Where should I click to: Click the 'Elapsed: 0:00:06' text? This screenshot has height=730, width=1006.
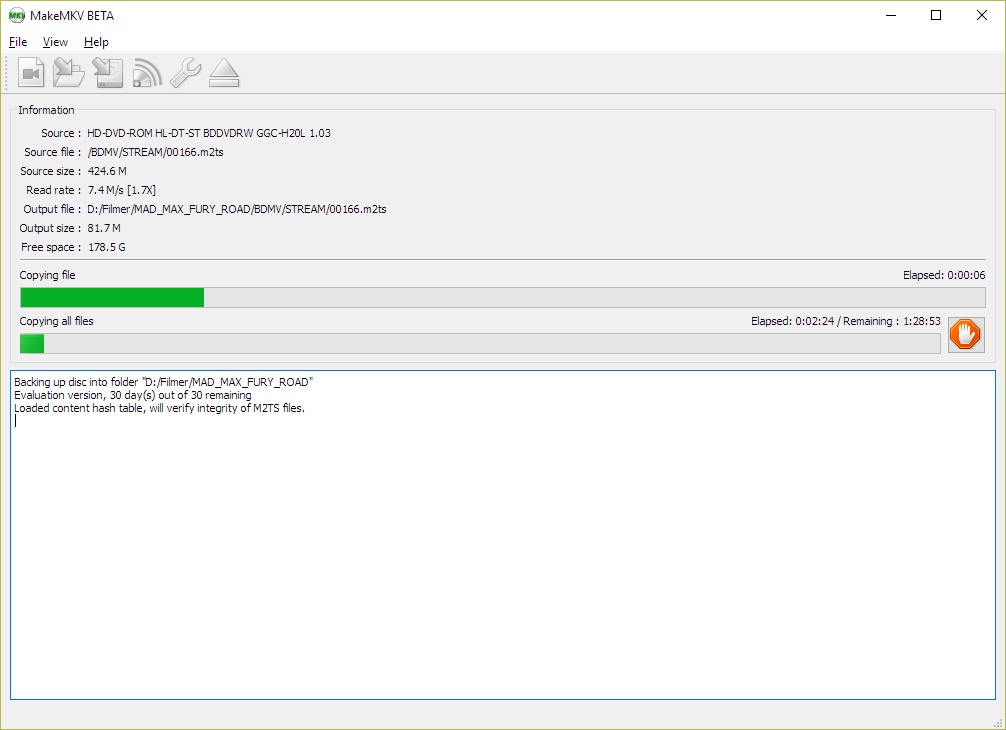tap(944, 275)
